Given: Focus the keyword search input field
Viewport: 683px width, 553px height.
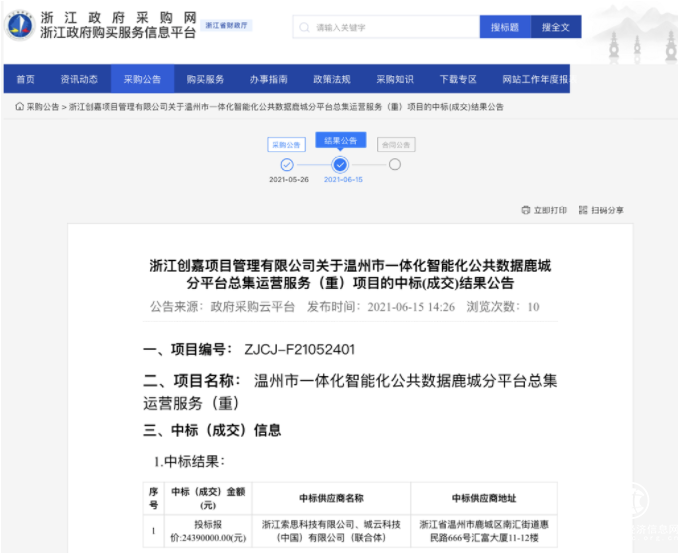Looking at the screenshot, I should [386, 27].
